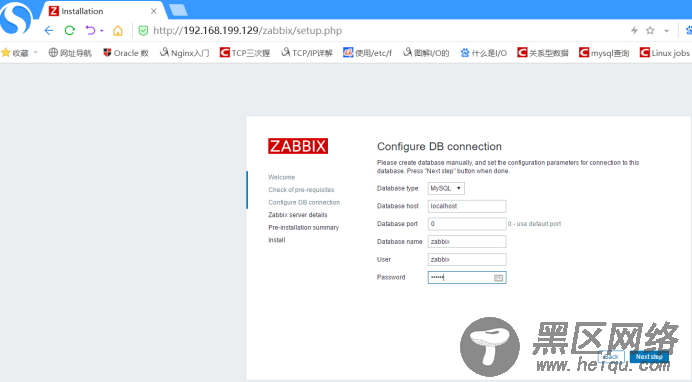
Task: Click the Sogou browser logo icon
Action: pos(16,18)
